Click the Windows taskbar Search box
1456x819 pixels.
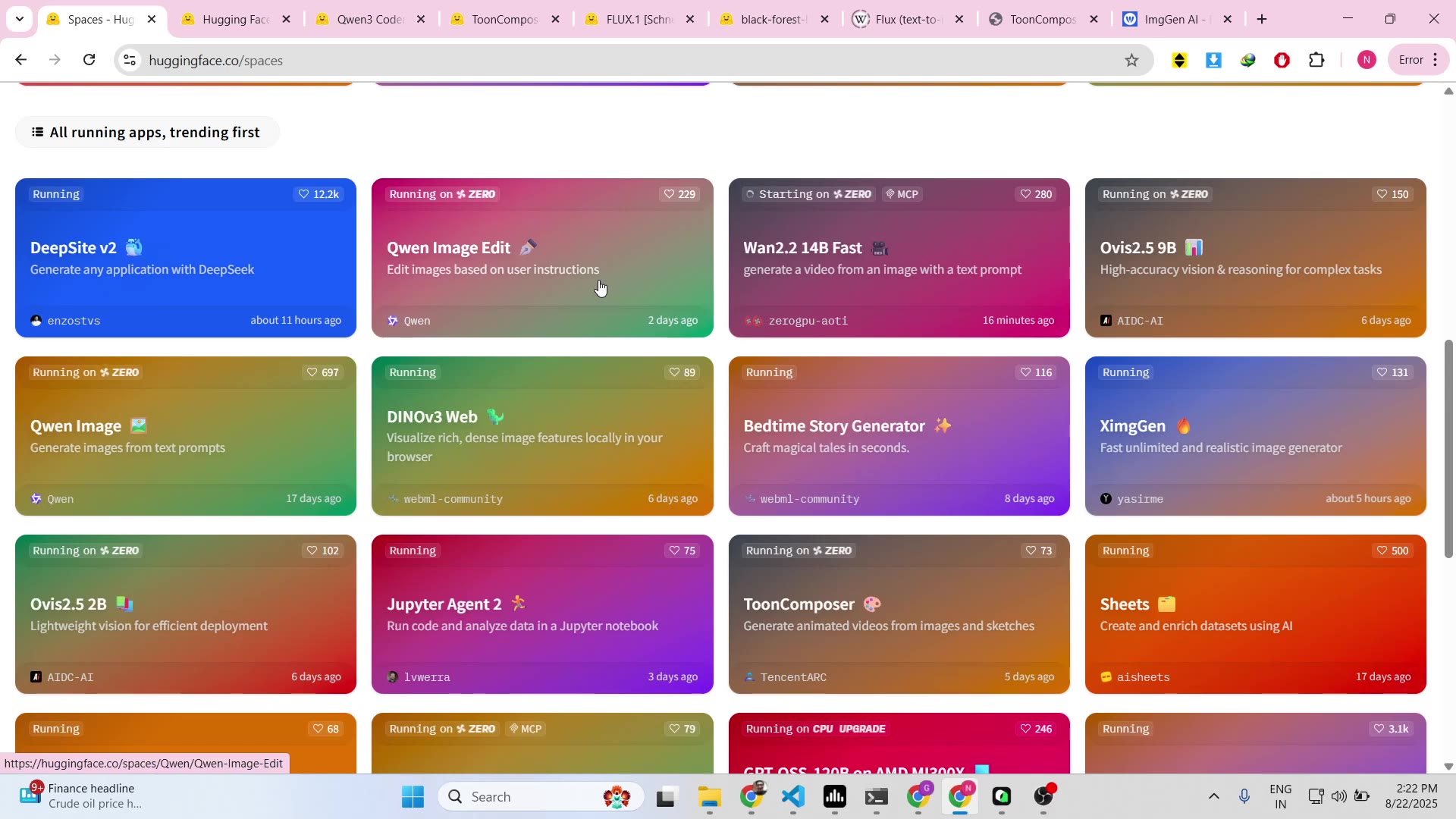click(541, 796)
